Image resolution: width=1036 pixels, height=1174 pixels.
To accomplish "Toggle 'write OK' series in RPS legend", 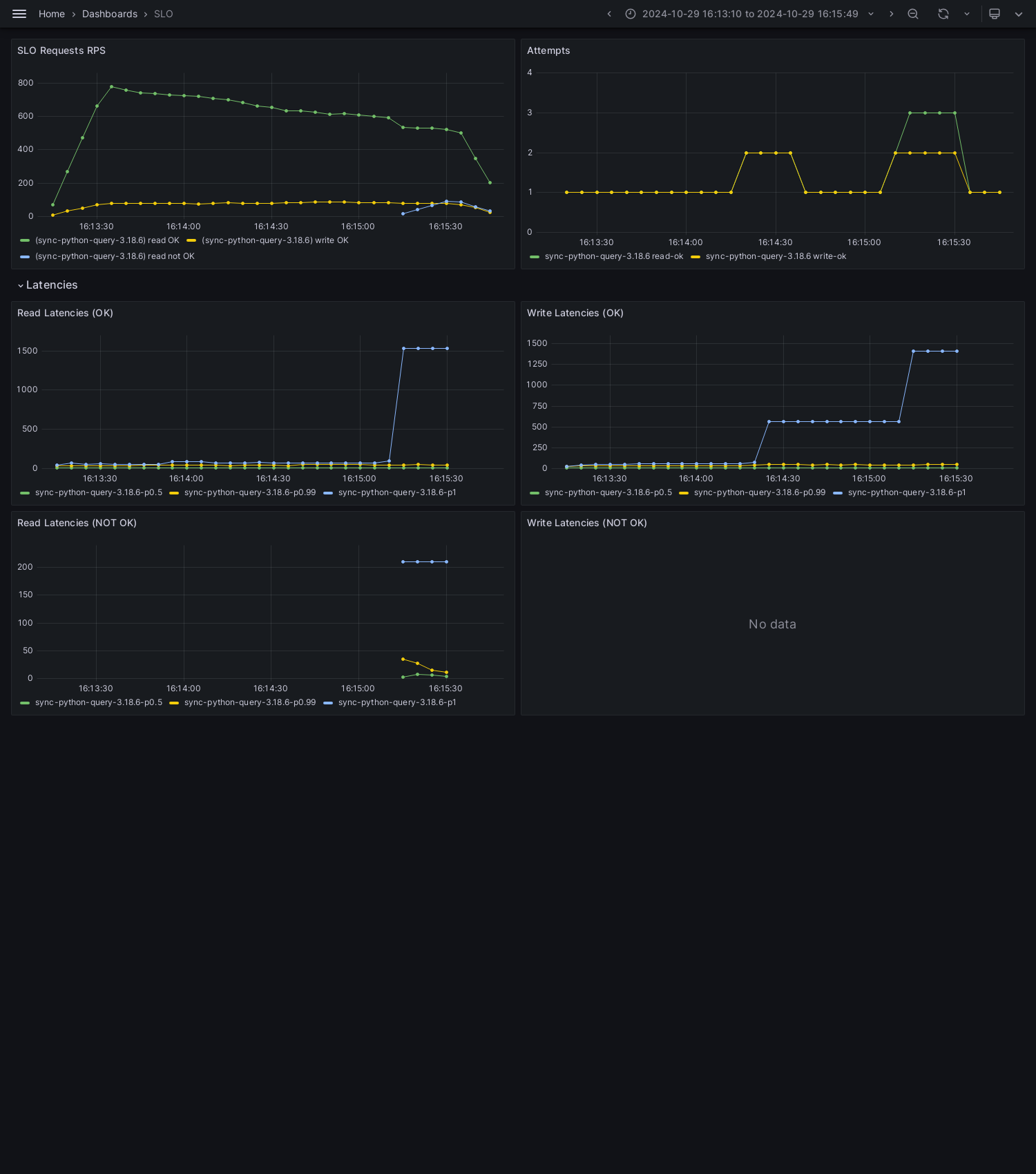I will pyautogui.click(x=275, y=240).
